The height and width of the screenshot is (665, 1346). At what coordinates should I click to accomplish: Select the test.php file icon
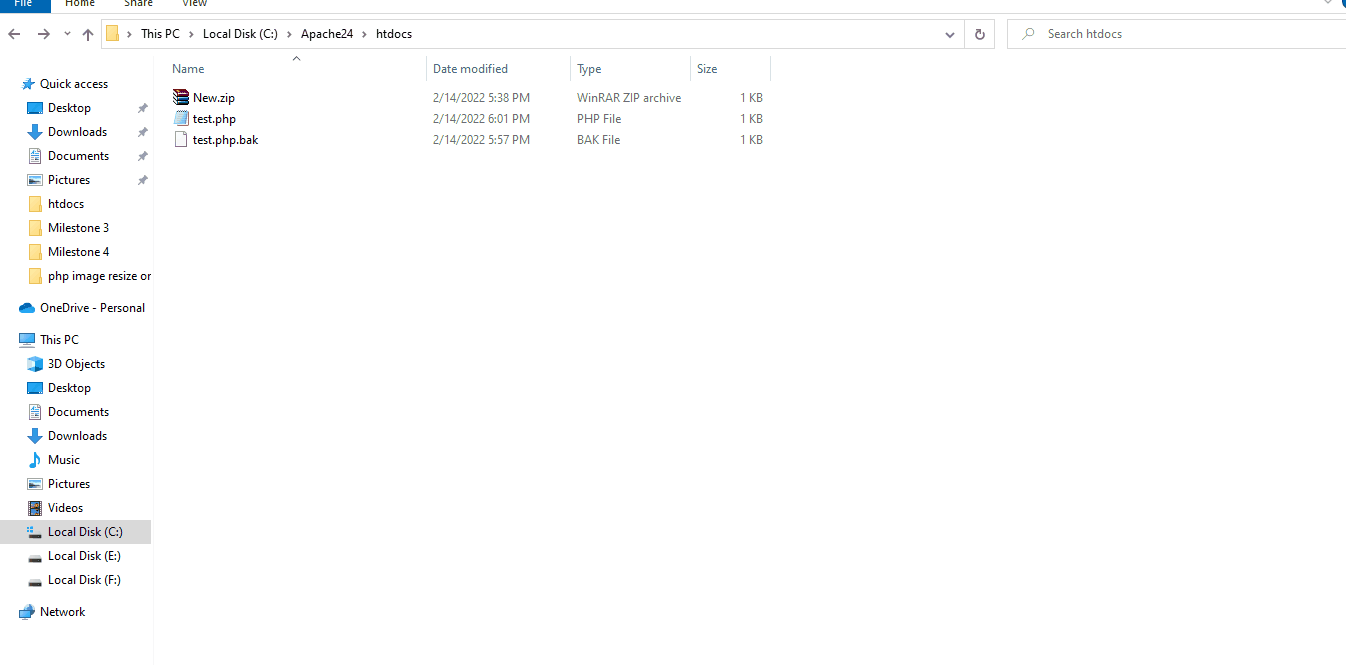[181, 118]
